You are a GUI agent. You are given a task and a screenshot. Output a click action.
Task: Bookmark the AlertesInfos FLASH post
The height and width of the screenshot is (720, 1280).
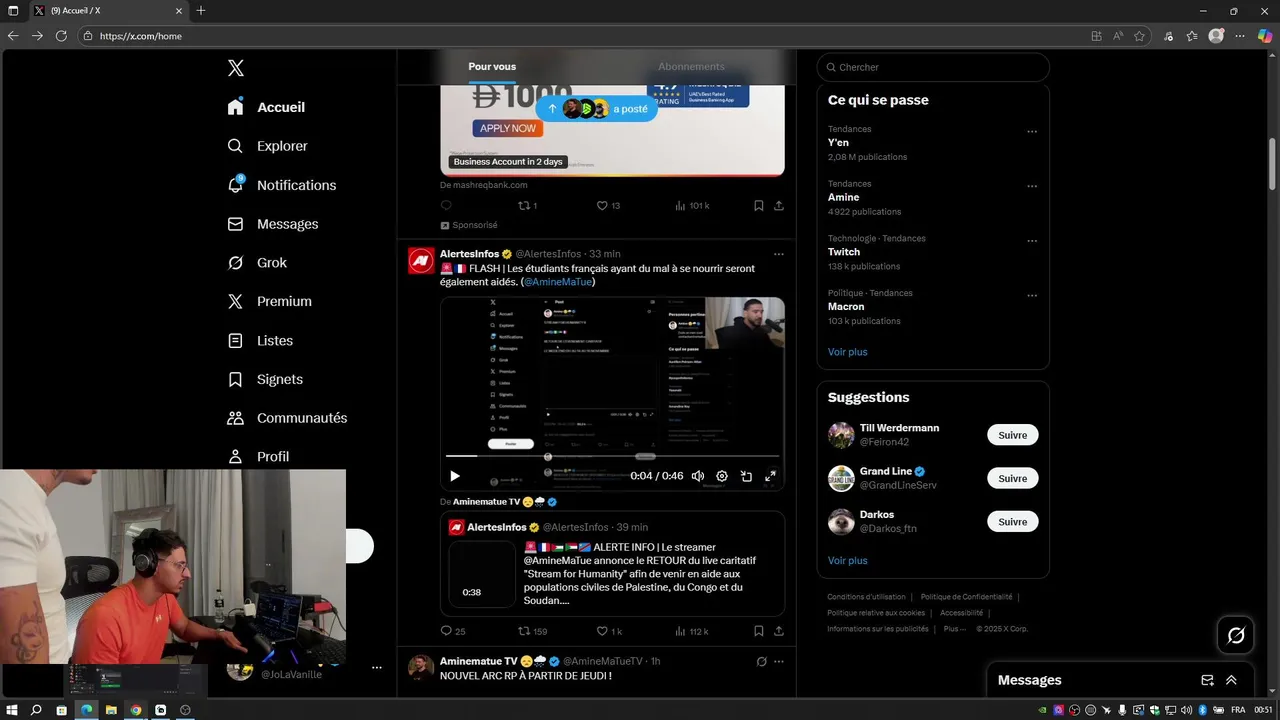pyautogui.click(x=759, y=631)
